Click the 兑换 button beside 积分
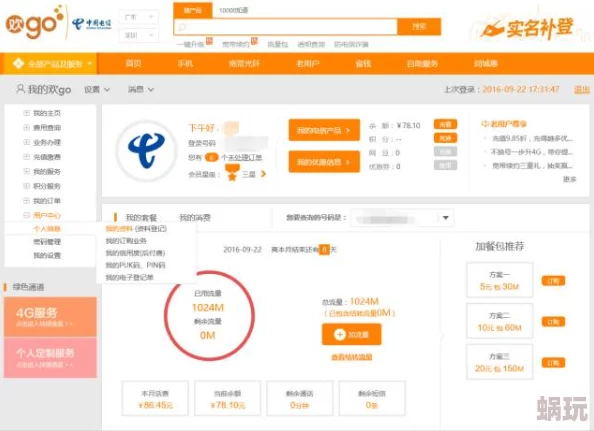 pos(446,138)
